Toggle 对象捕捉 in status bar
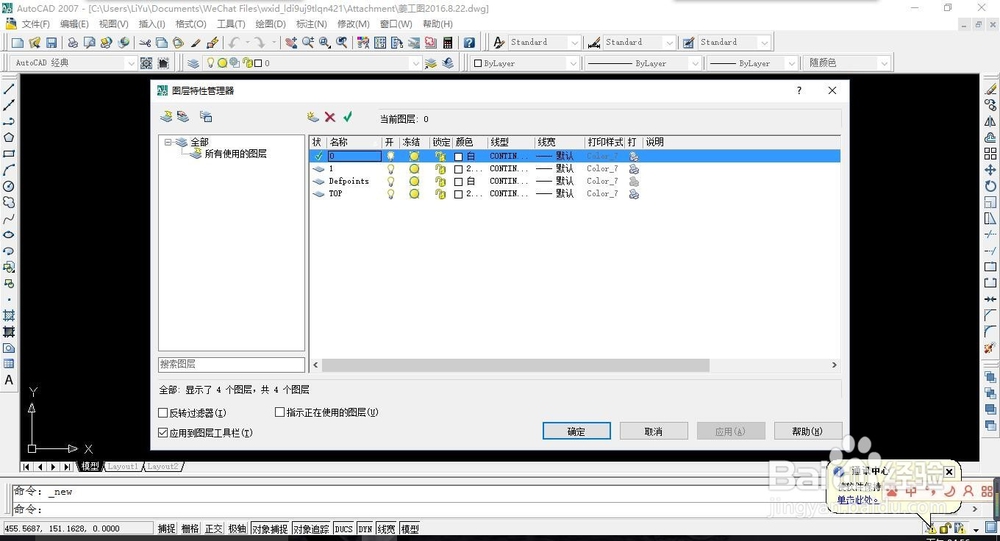The width and height of the screenshot is (1000, 541). coord(270,528)
